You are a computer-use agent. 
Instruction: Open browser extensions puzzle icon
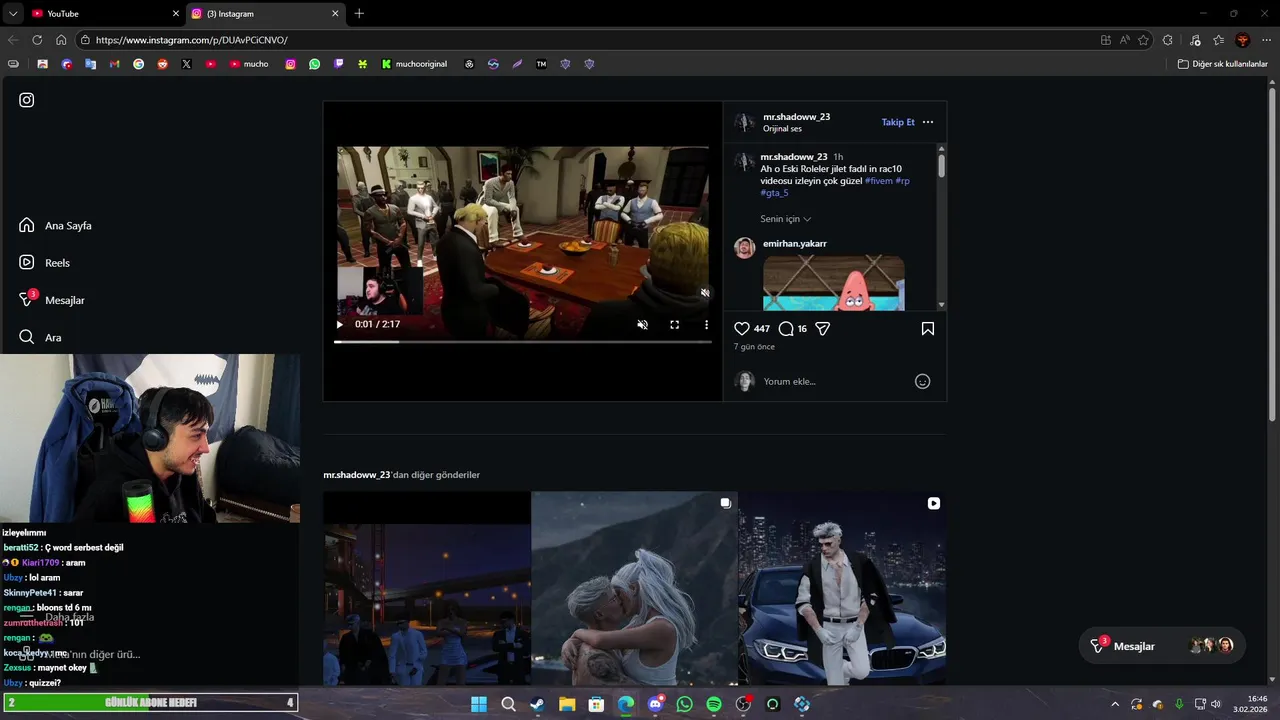[1168, 40]
